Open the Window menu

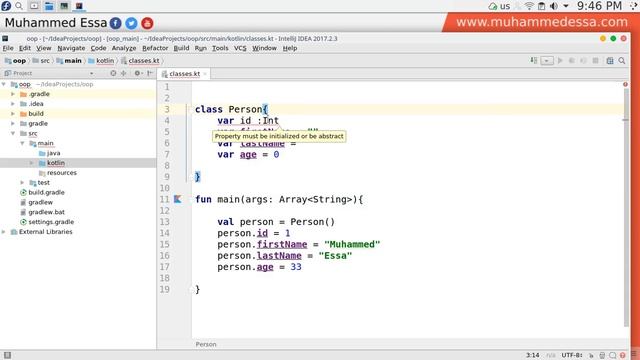[264, 48]
